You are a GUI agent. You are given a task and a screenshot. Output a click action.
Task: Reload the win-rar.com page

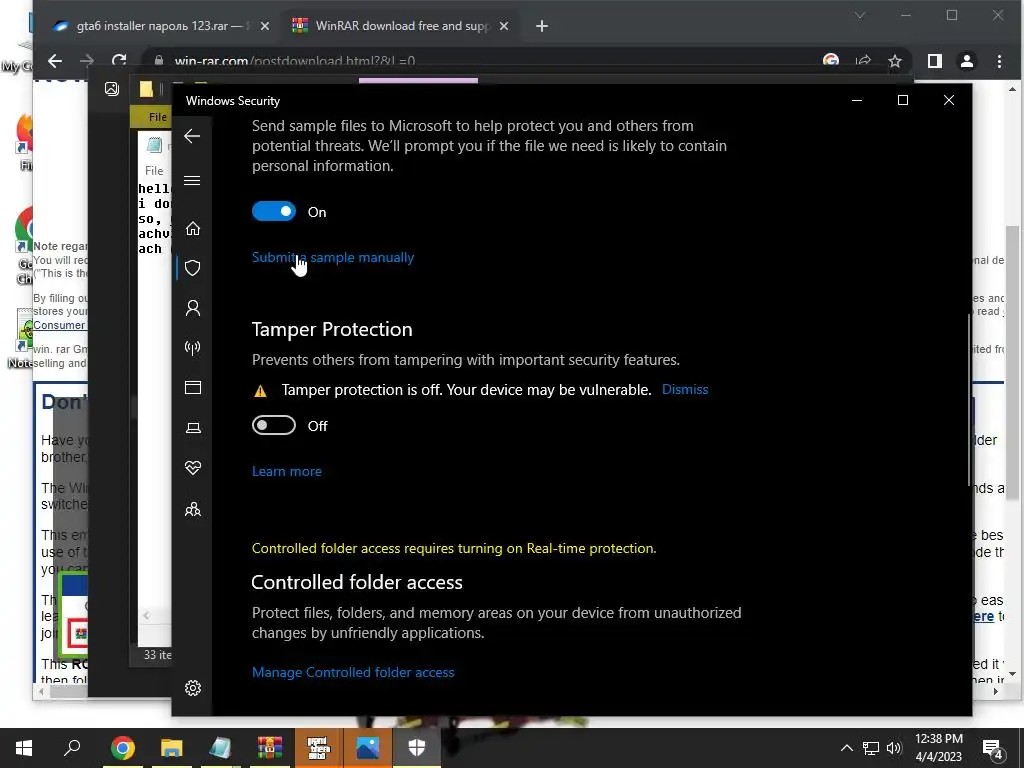[119, 61]
